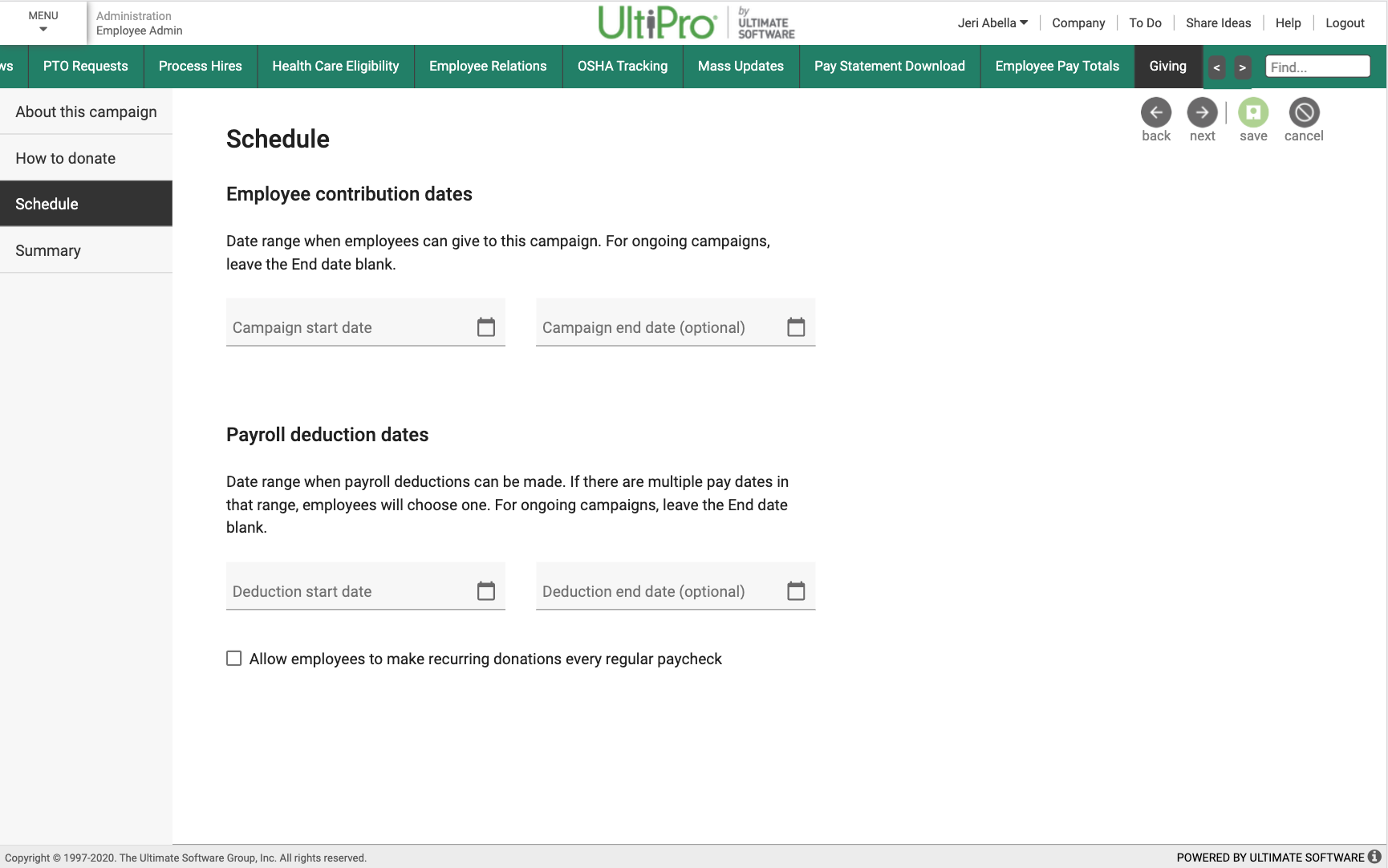Image resolution: width=1388 pixels, height=868 pixels.
Task: Cancel campaign editing via the cancel icon
Action: (x=1304, y=113)
